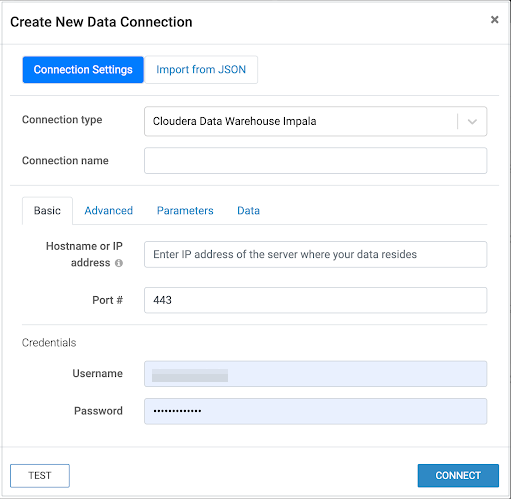Focus the Hostname or IP address field
Viewport: 511px width, 499px height.
pyautogui.click(x=315, y=255)
